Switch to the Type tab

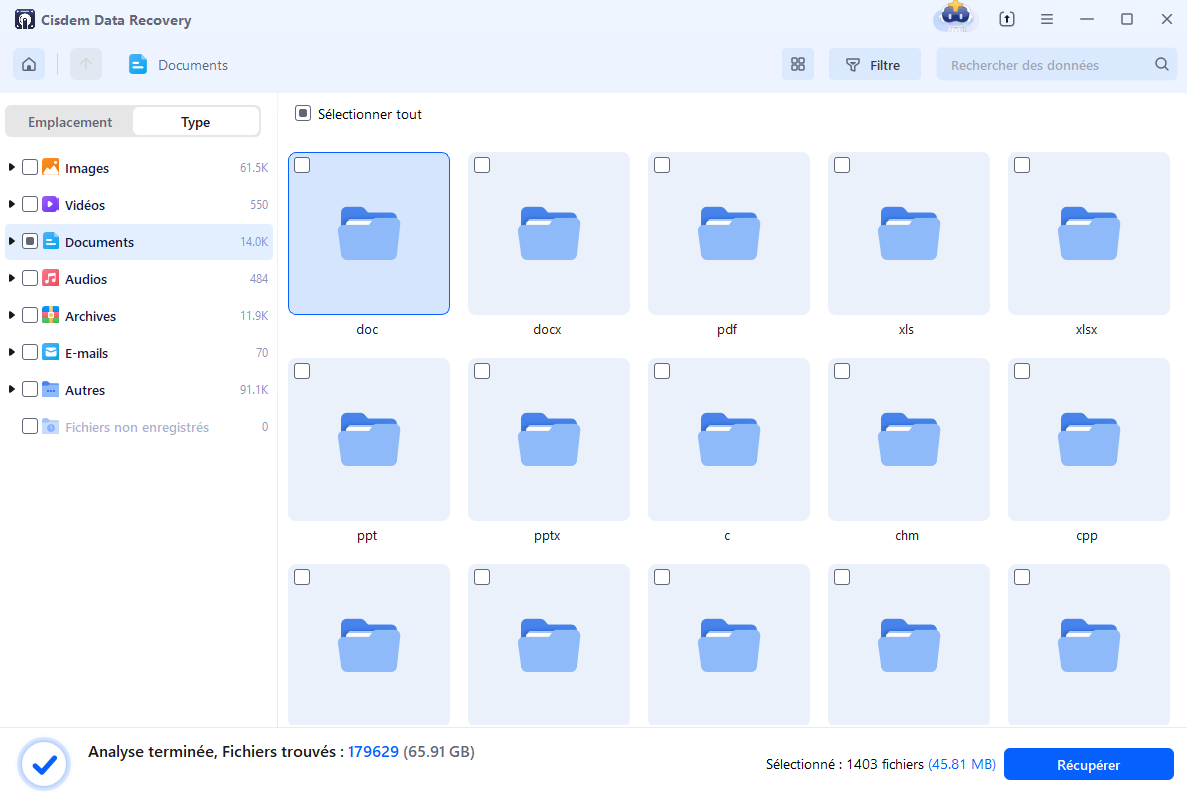point(195,122)
